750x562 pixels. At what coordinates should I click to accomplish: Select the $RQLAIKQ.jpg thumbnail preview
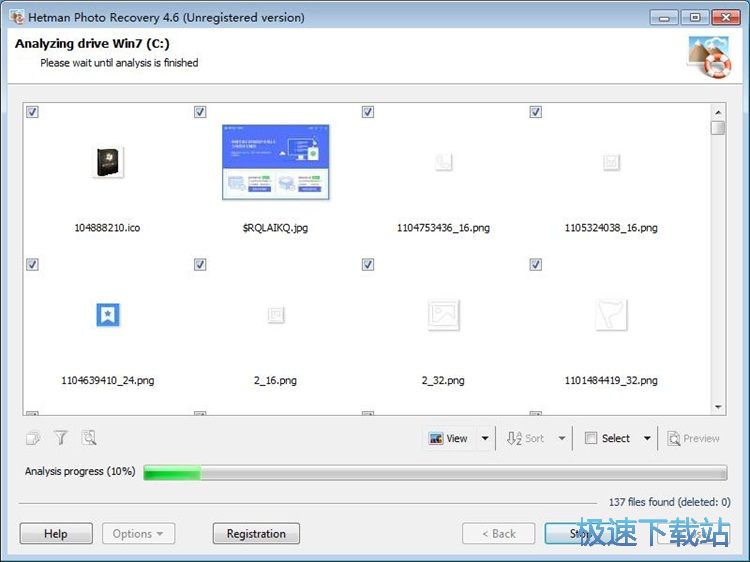click(275, 162)
